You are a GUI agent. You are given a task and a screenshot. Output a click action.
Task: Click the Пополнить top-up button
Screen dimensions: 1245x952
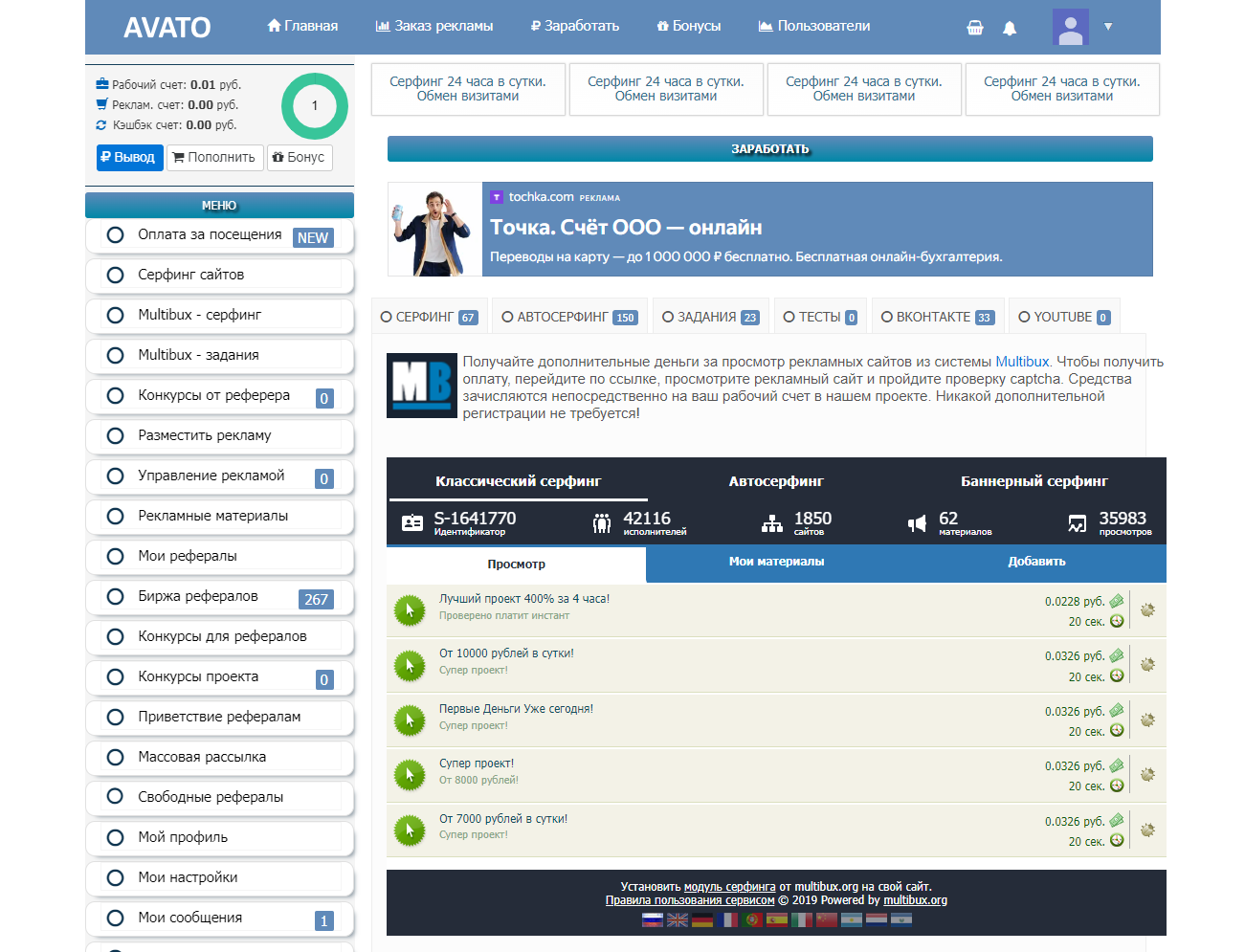(214, 157)
